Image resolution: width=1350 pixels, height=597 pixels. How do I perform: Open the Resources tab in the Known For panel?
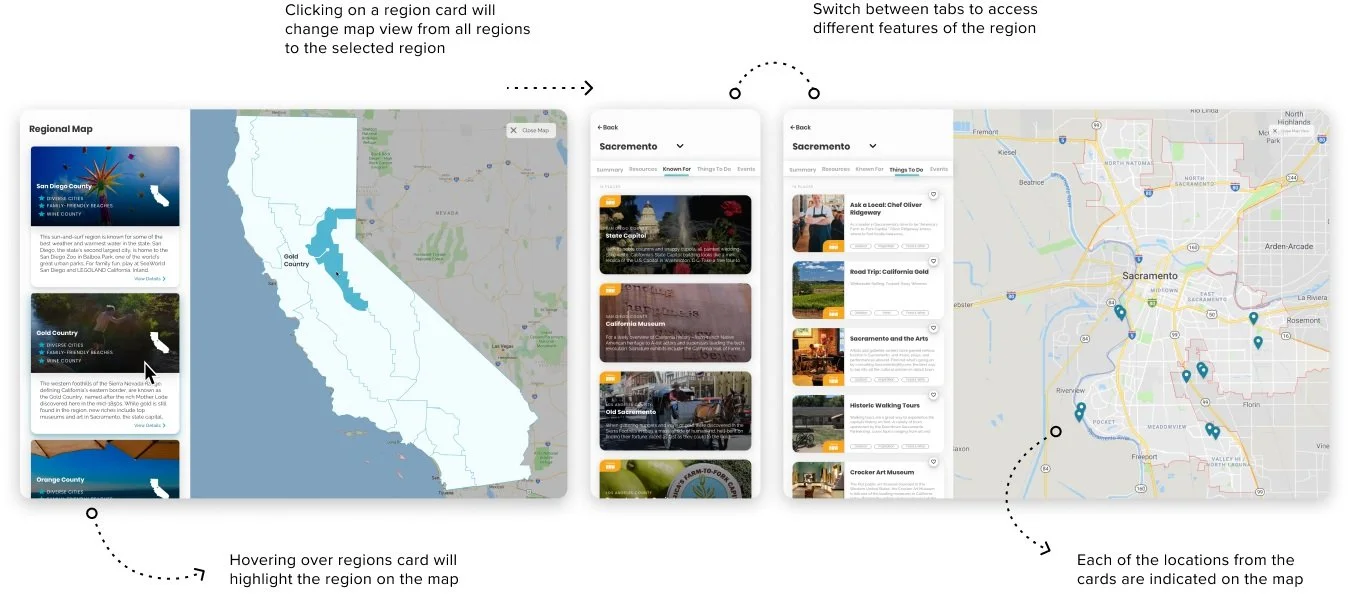643,169
